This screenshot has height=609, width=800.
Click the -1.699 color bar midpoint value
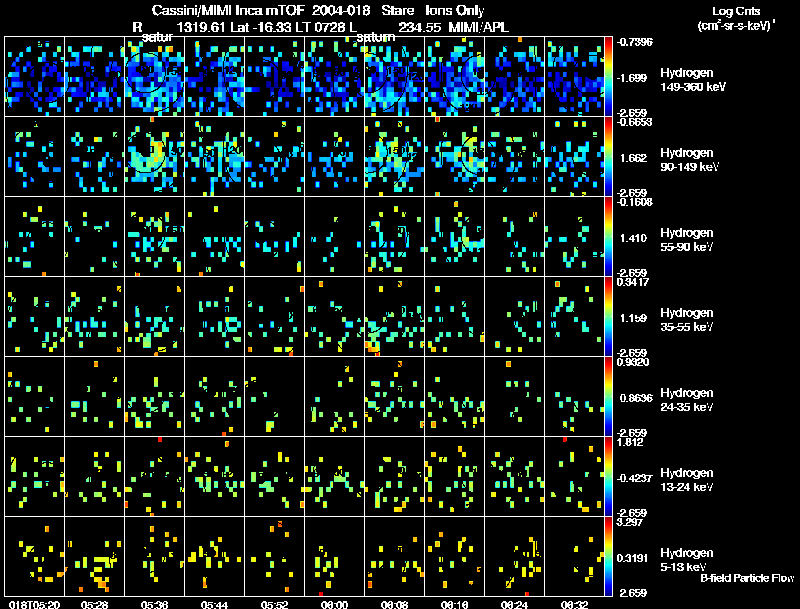(632, 78)
